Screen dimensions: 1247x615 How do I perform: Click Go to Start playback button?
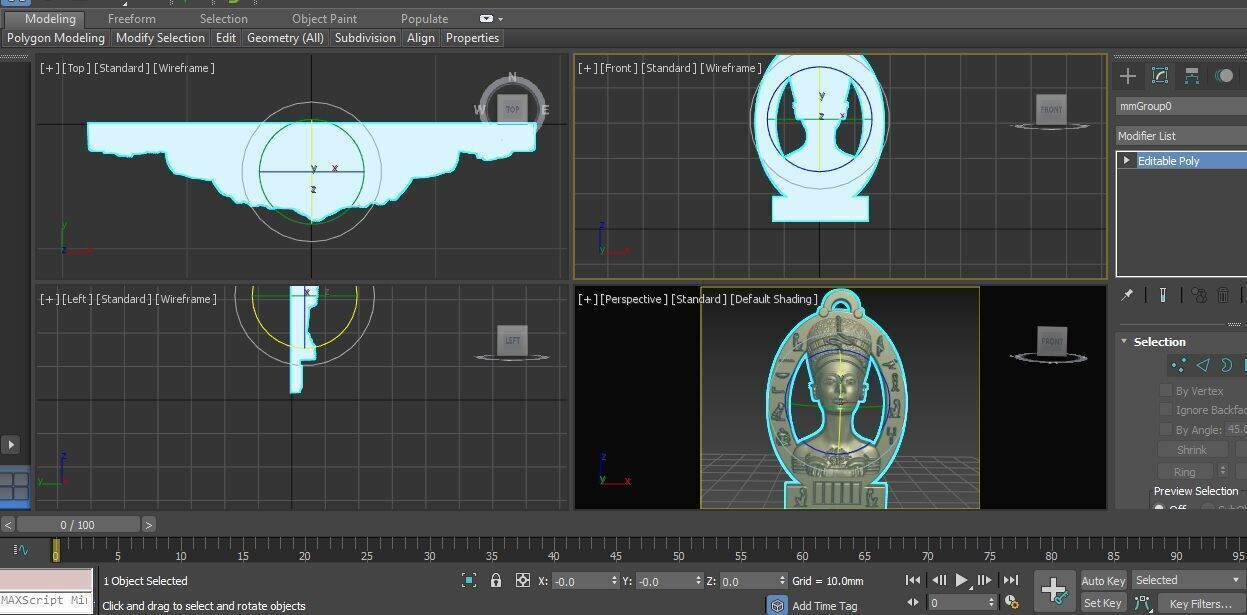(x=913, y=580)
